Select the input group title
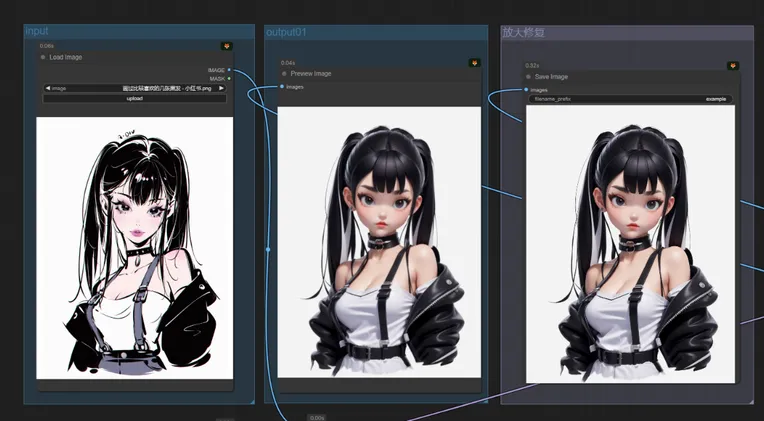The width and height of the screenshot is (764, 421). click(x=37, y=31)
